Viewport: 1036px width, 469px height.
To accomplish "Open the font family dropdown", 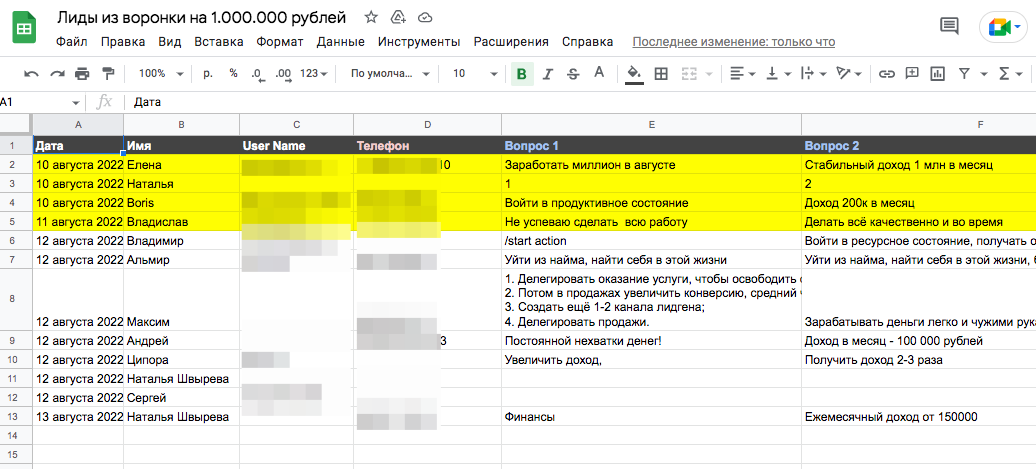I will (x=390, y=73).
